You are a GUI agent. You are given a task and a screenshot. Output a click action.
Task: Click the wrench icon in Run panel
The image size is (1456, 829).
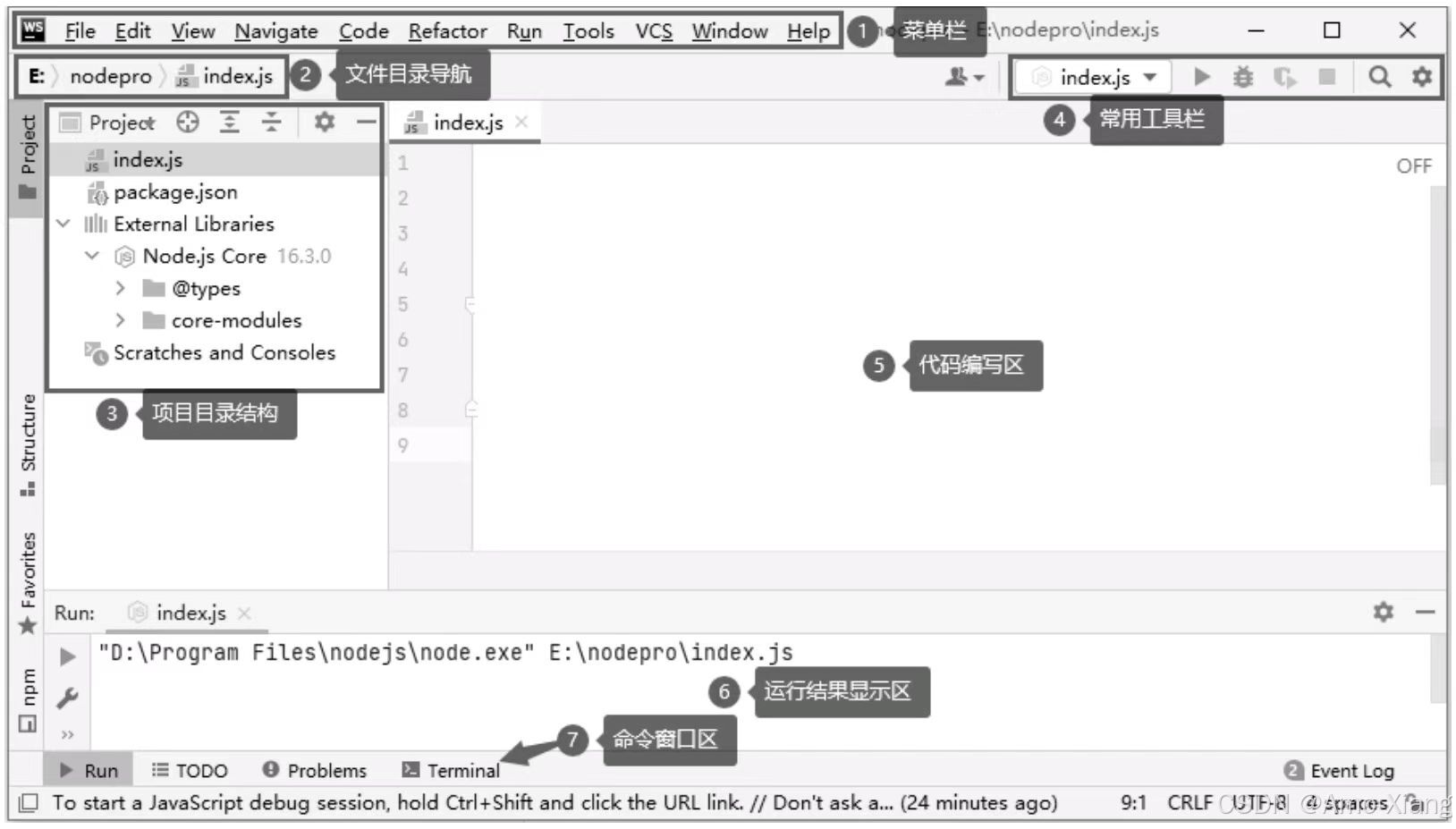coord(67,698)
